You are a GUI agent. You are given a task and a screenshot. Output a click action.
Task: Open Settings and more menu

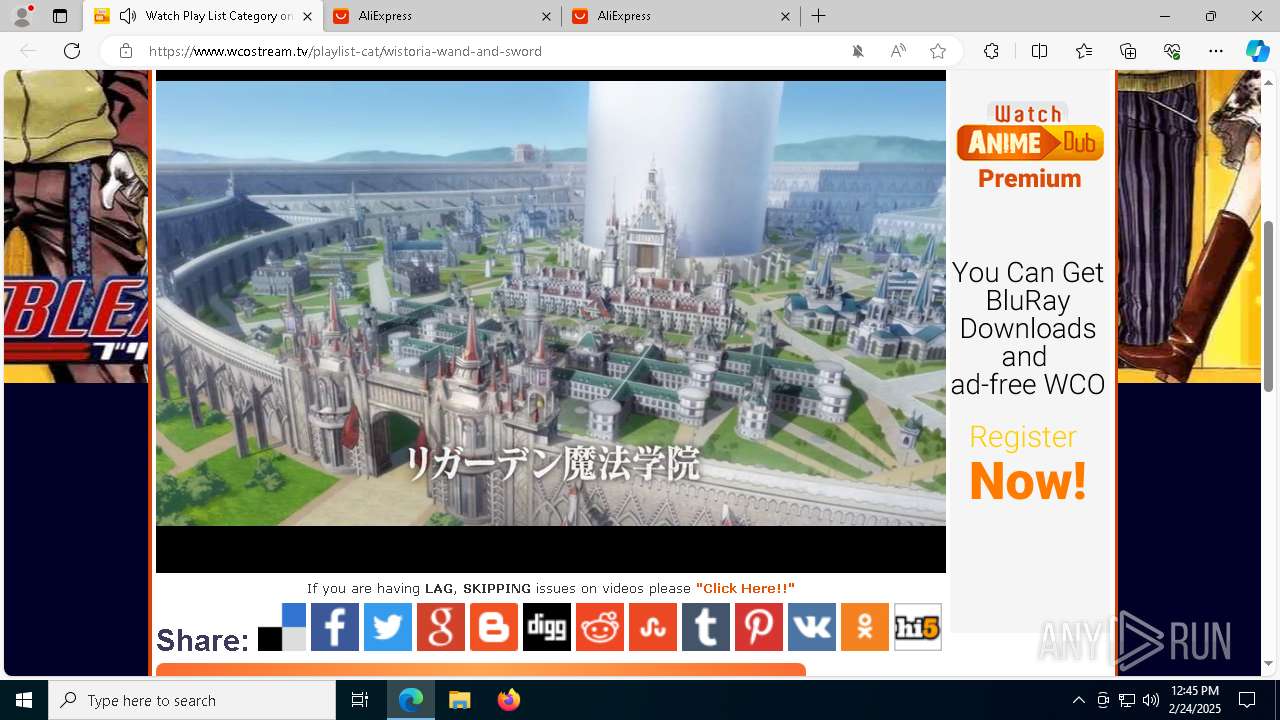pyautogui.click(x=1216, y=51)
